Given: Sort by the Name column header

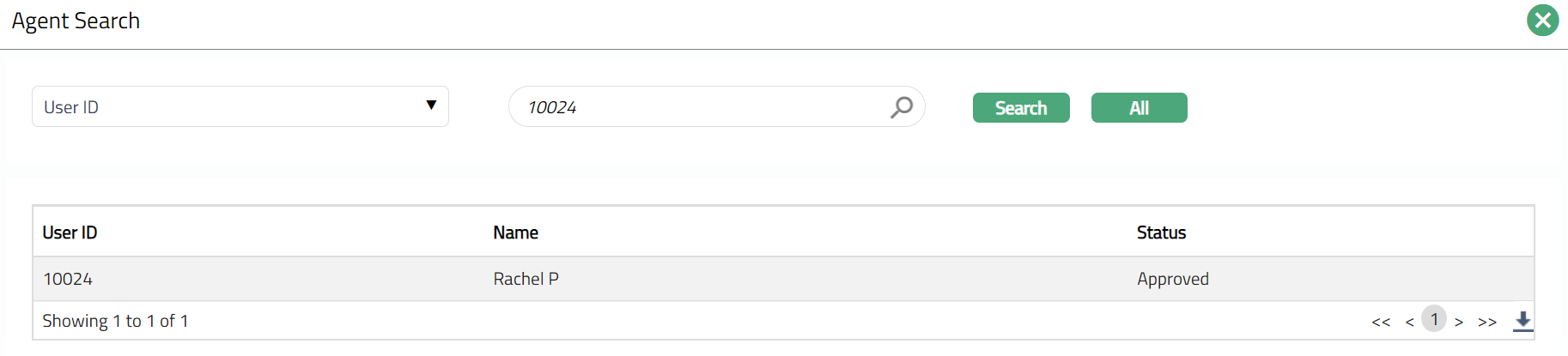Looking at the screenshot, I should click(x=515, y=232).
